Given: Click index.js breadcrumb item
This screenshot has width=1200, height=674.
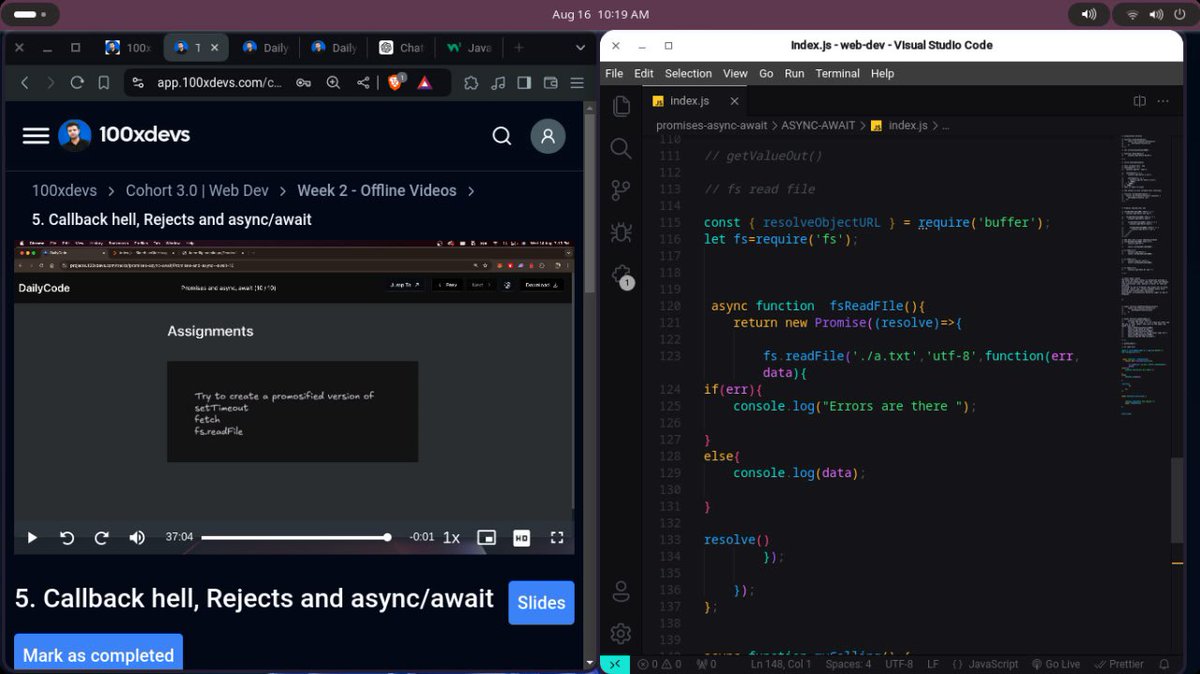Looking at the screenshot, I should coord(900,126).
